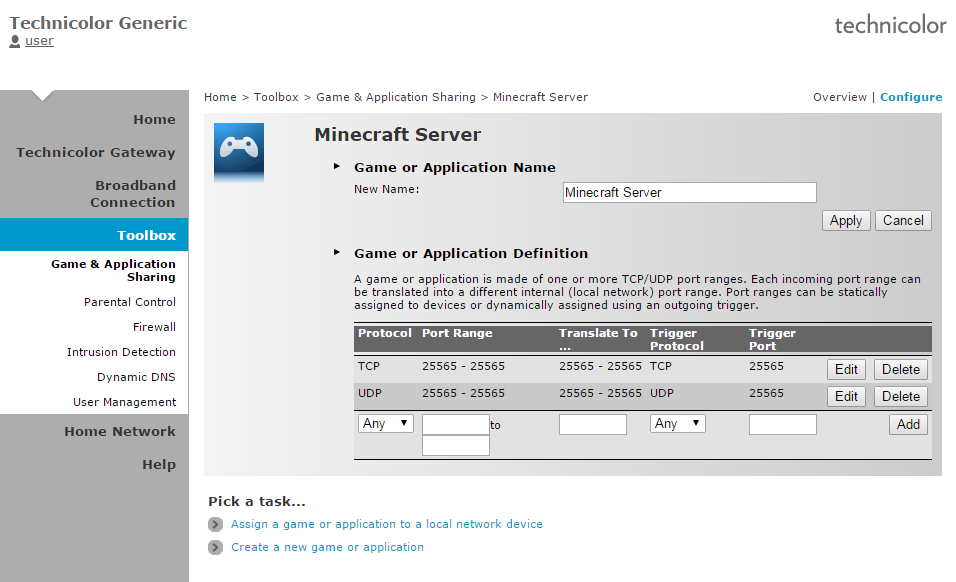Switch to the Overview tab
Viewport: 956px width, 582px height.
840,97
